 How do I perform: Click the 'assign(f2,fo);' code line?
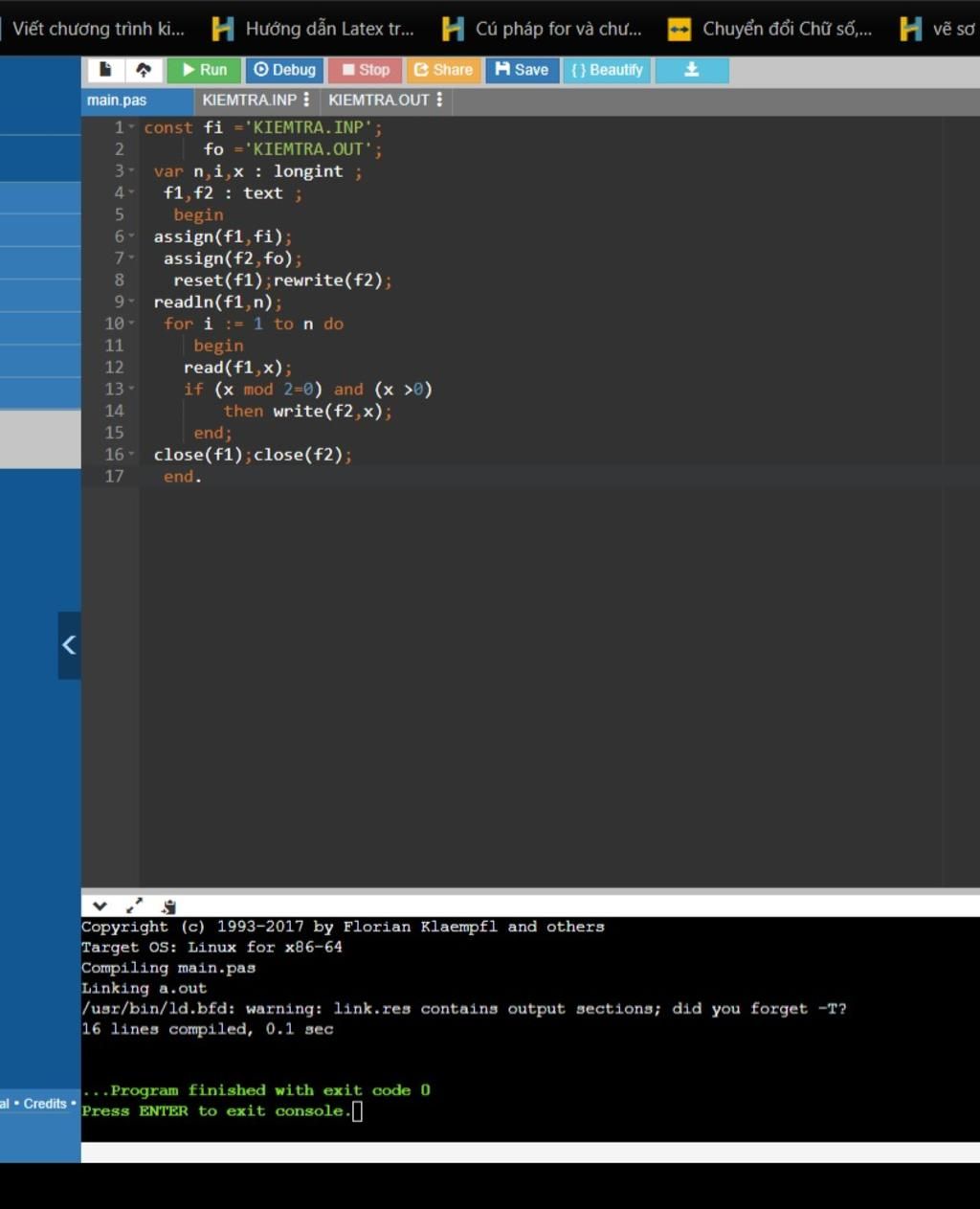233,258
